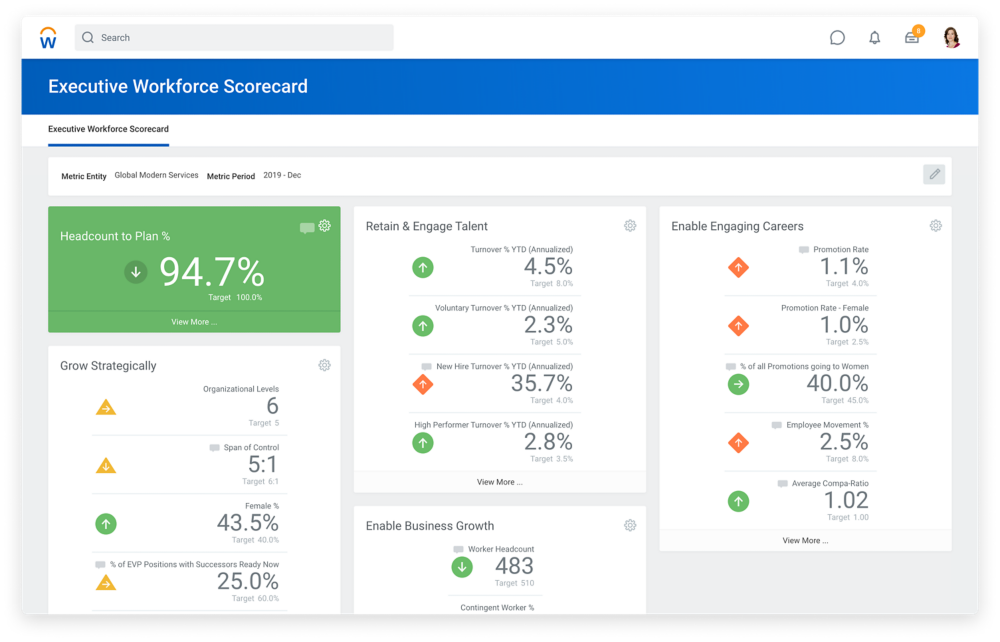Click comment icon on Headcount to Plan card

point(307,228)
